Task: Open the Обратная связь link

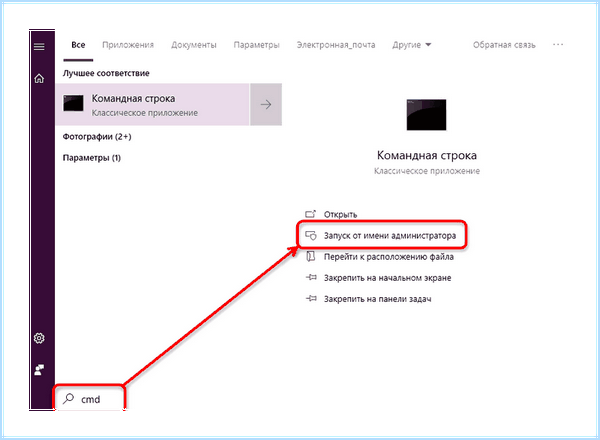Action: (x=504, y=45)
